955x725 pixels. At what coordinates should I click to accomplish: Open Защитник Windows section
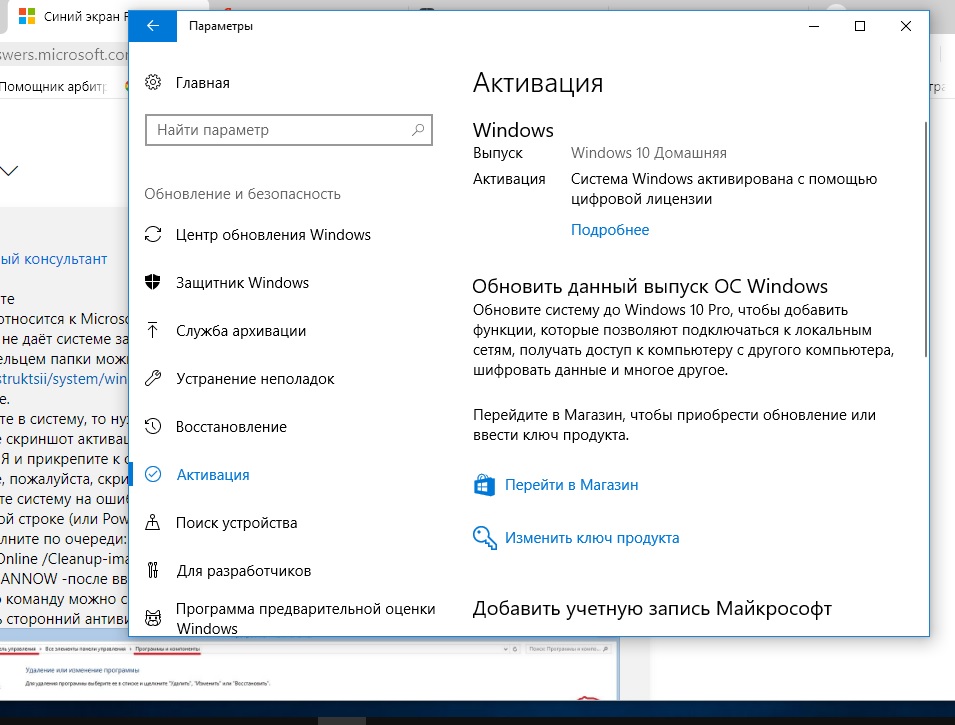pos(242,283)
